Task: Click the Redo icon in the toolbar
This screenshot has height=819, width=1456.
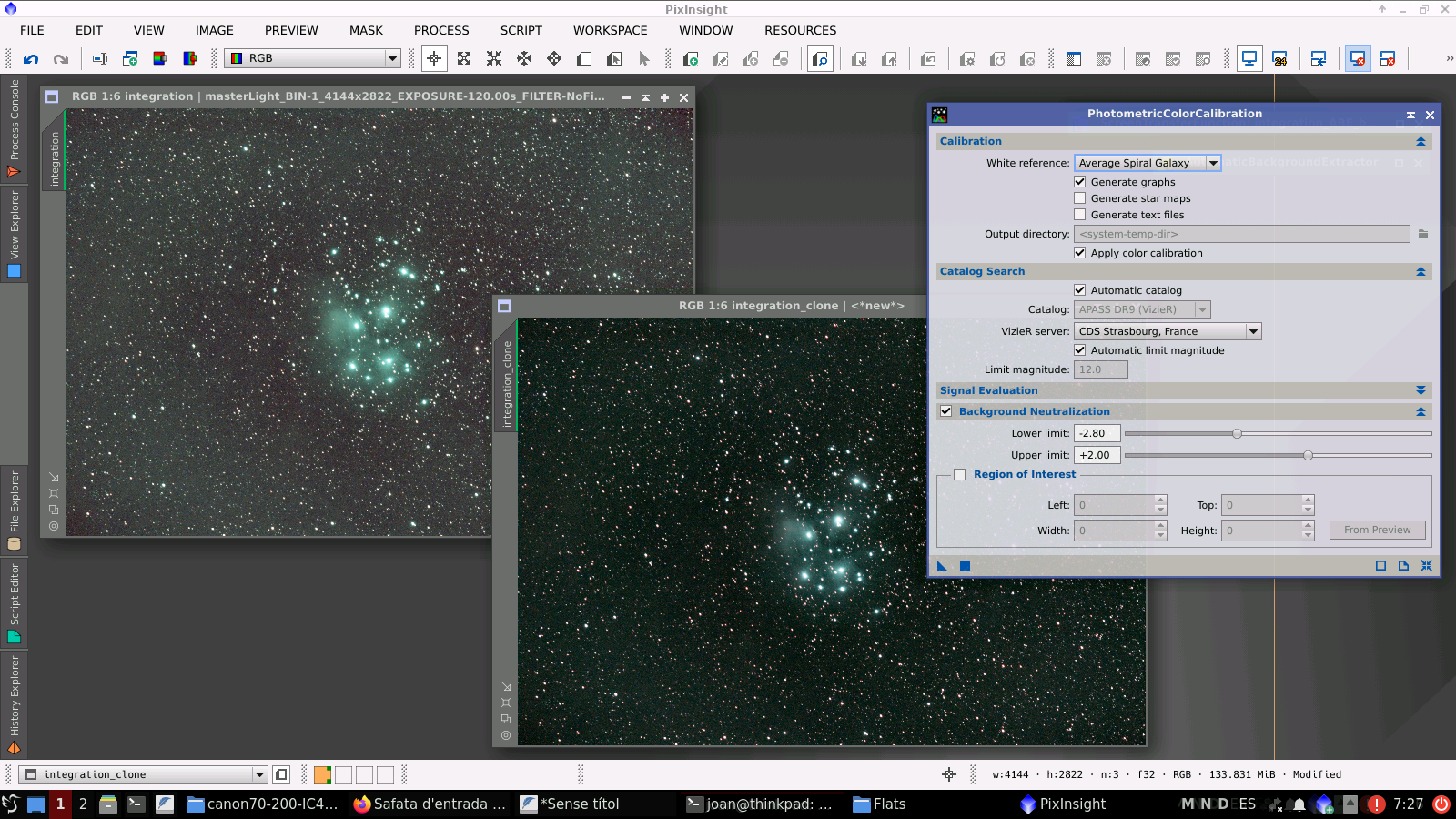Action: point(61,58)
